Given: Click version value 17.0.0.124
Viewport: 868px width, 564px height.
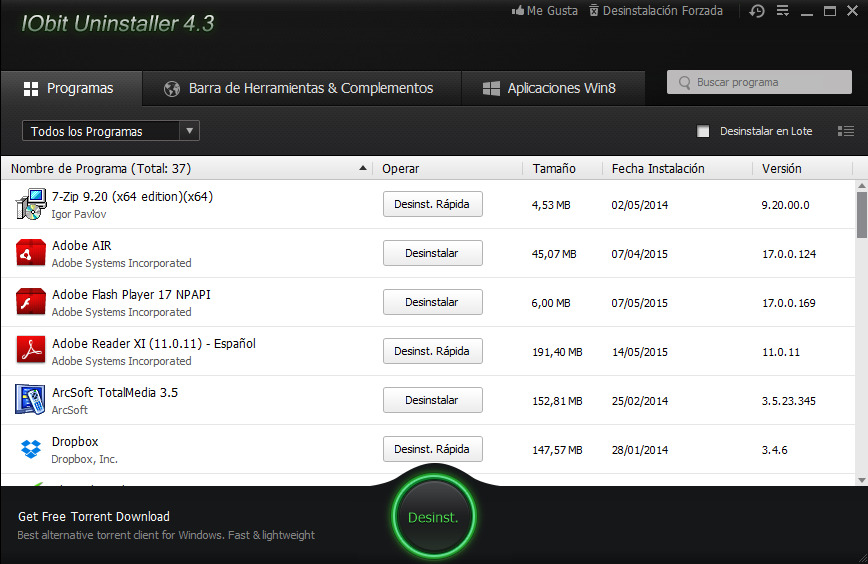Looking at the screenshot, I should pyautogui.click(x=789, y=254).
